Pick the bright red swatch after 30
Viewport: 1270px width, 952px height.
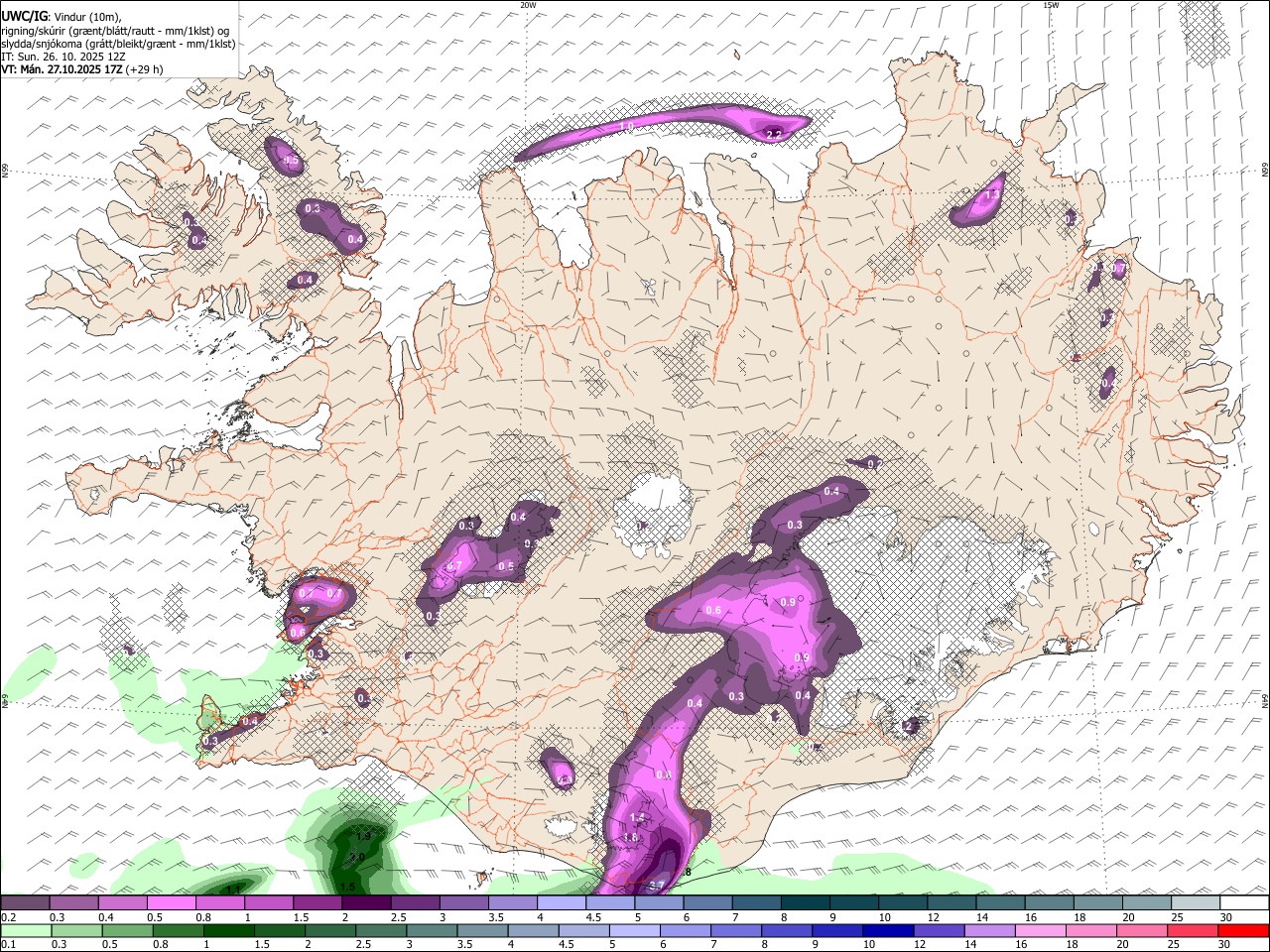[1244, 930]
